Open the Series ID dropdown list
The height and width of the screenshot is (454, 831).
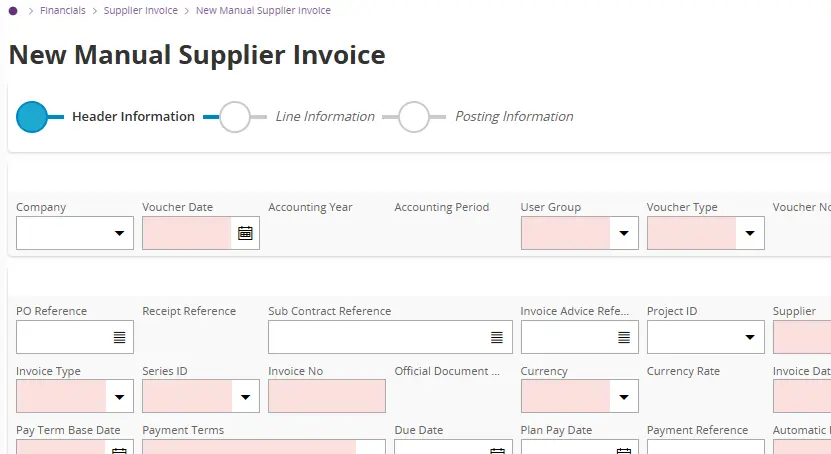[245, 397]
